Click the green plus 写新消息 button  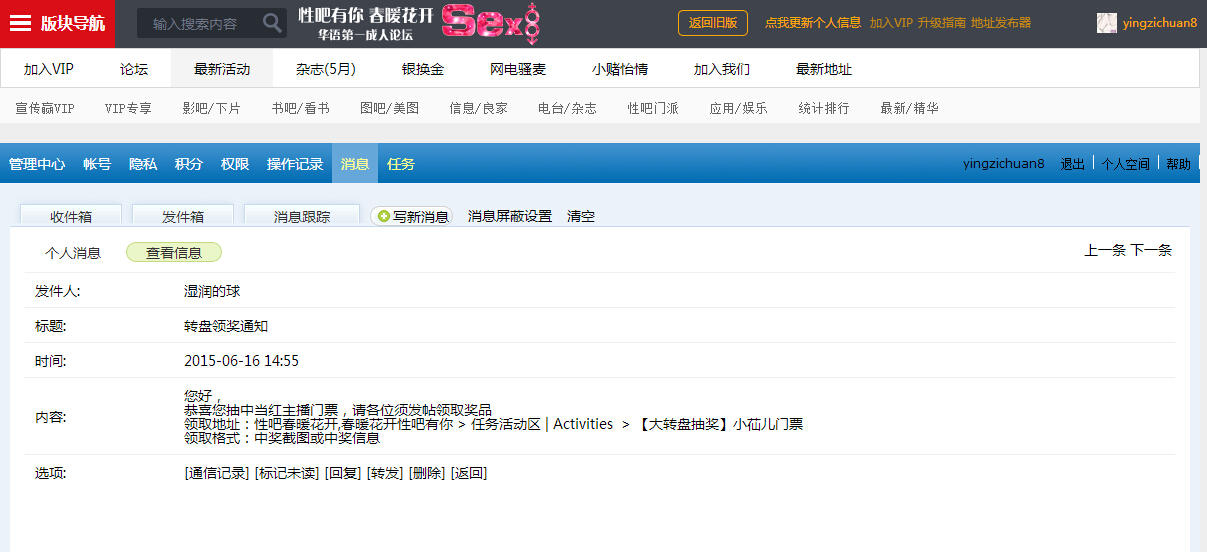pos(411,216)
